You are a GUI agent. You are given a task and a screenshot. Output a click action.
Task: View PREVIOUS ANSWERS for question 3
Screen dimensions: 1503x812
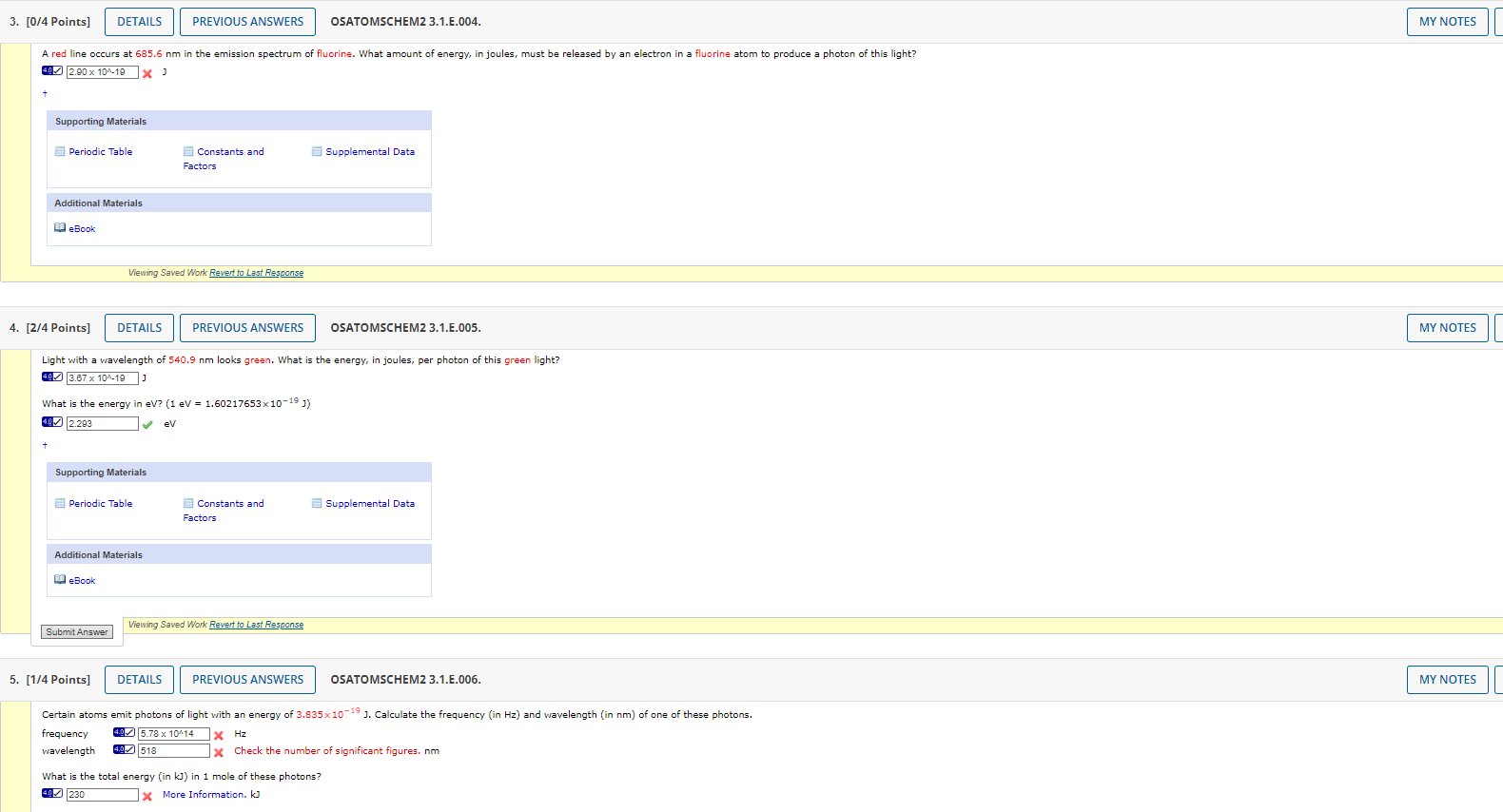(248, 22)
